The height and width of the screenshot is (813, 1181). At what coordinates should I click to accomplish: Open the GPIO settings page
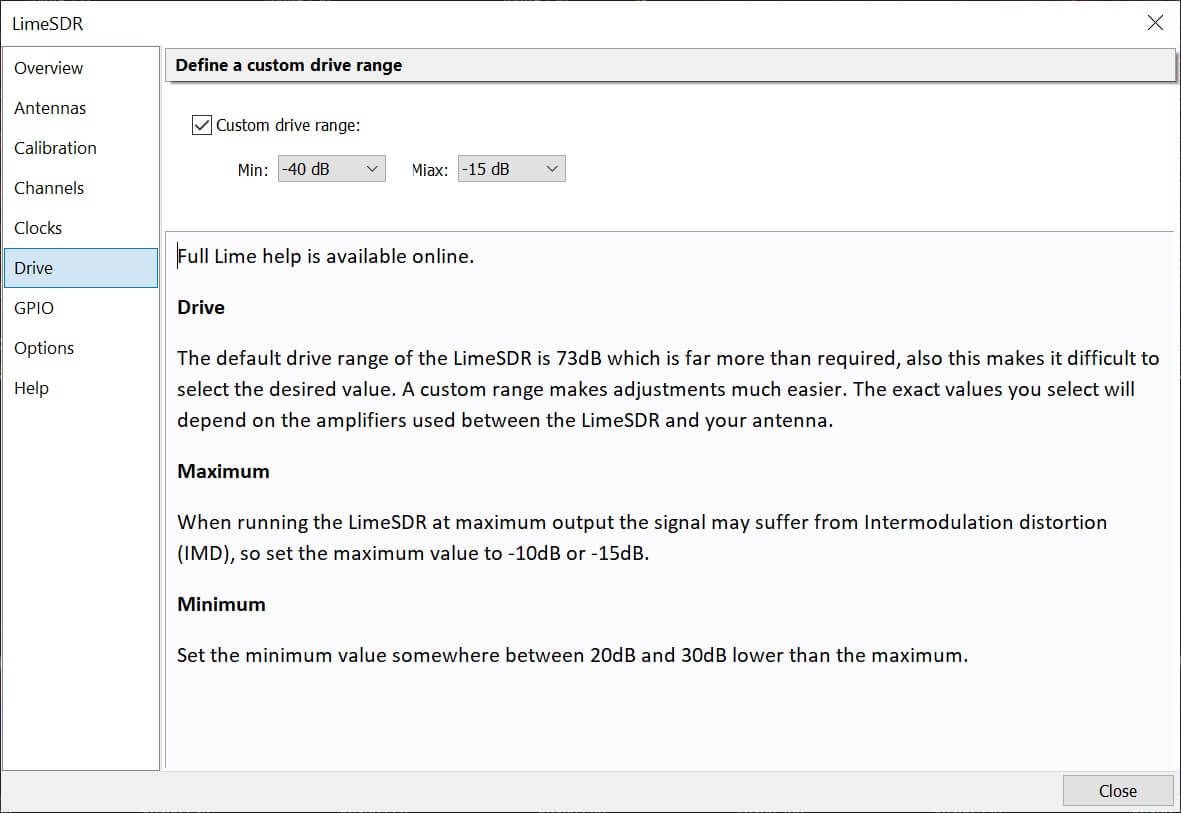pos(33,308)
